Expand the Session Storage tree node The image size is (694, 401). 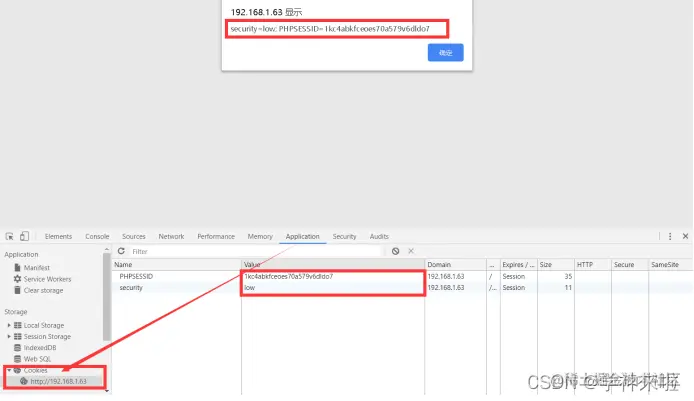pos(9,336)
